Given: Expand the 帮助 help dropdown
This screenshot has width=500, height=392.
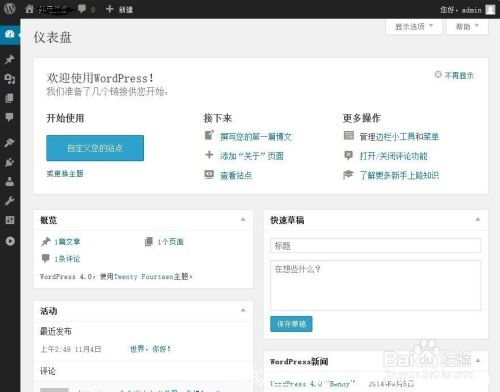Looking at the screenshot, I should (x=467, y=27).
